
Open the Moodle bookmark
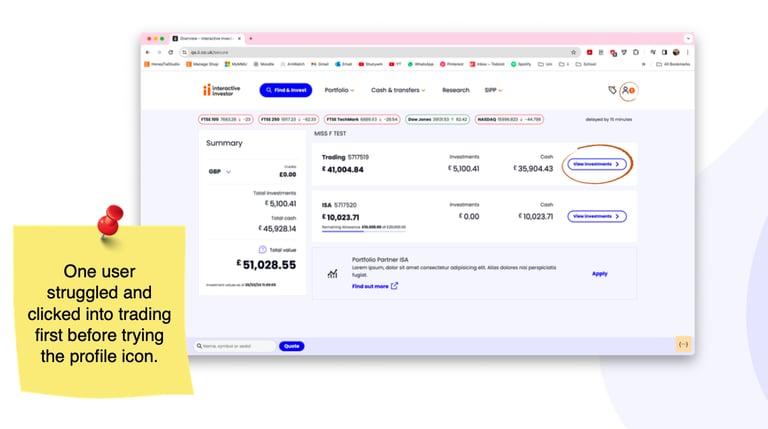(x=264, y=64)
